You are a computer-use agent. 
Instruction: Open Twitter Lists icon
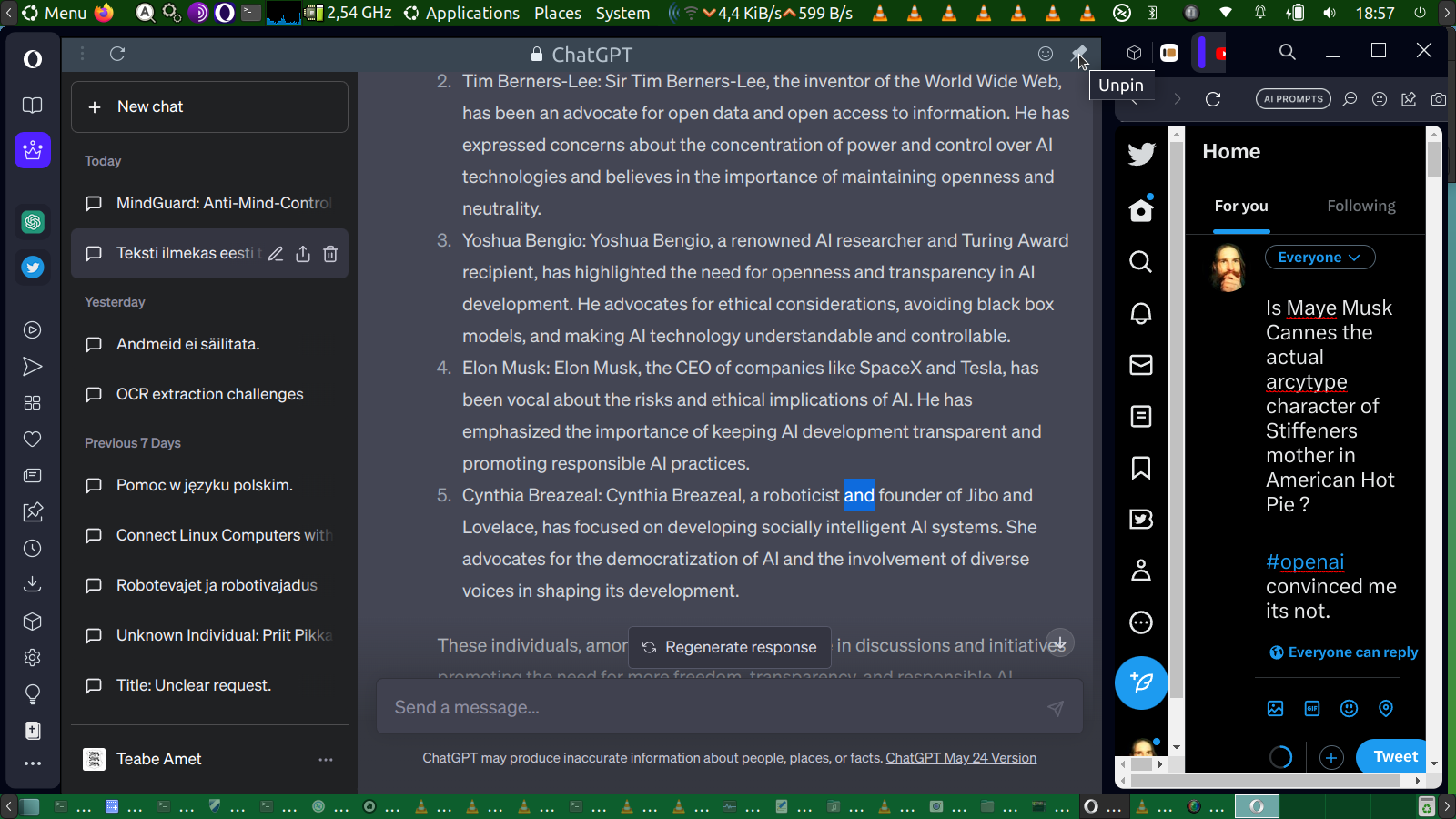point(1141,417)
